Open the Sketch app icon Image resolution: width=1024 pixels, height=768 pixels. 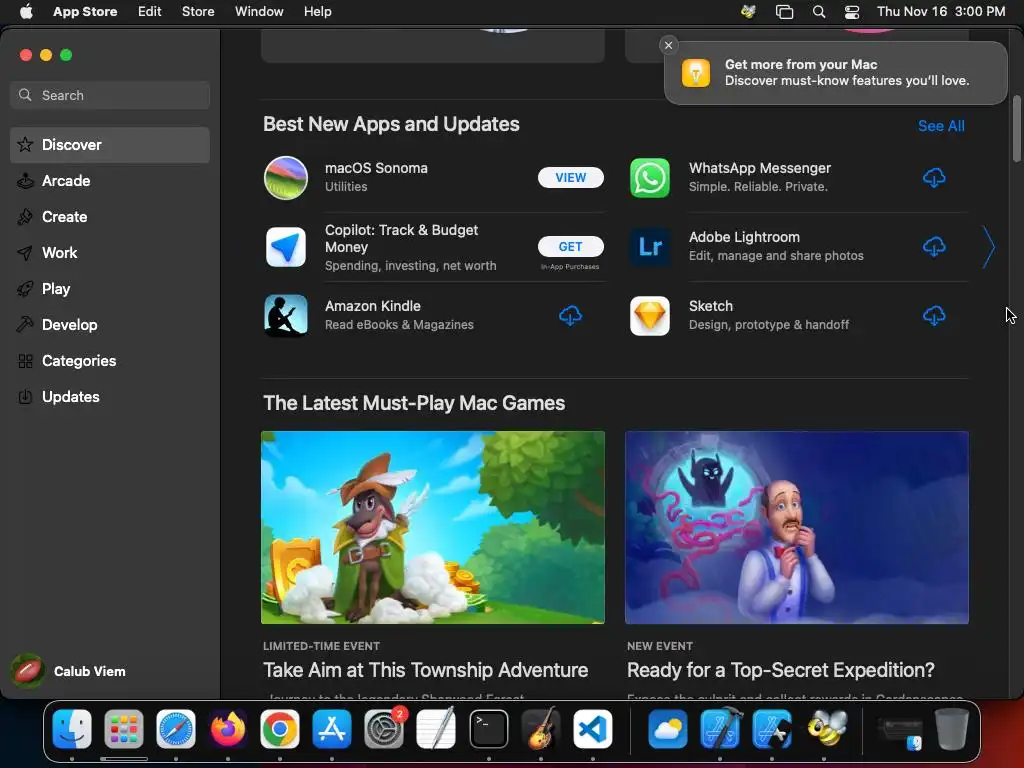[x=649, y=316]
